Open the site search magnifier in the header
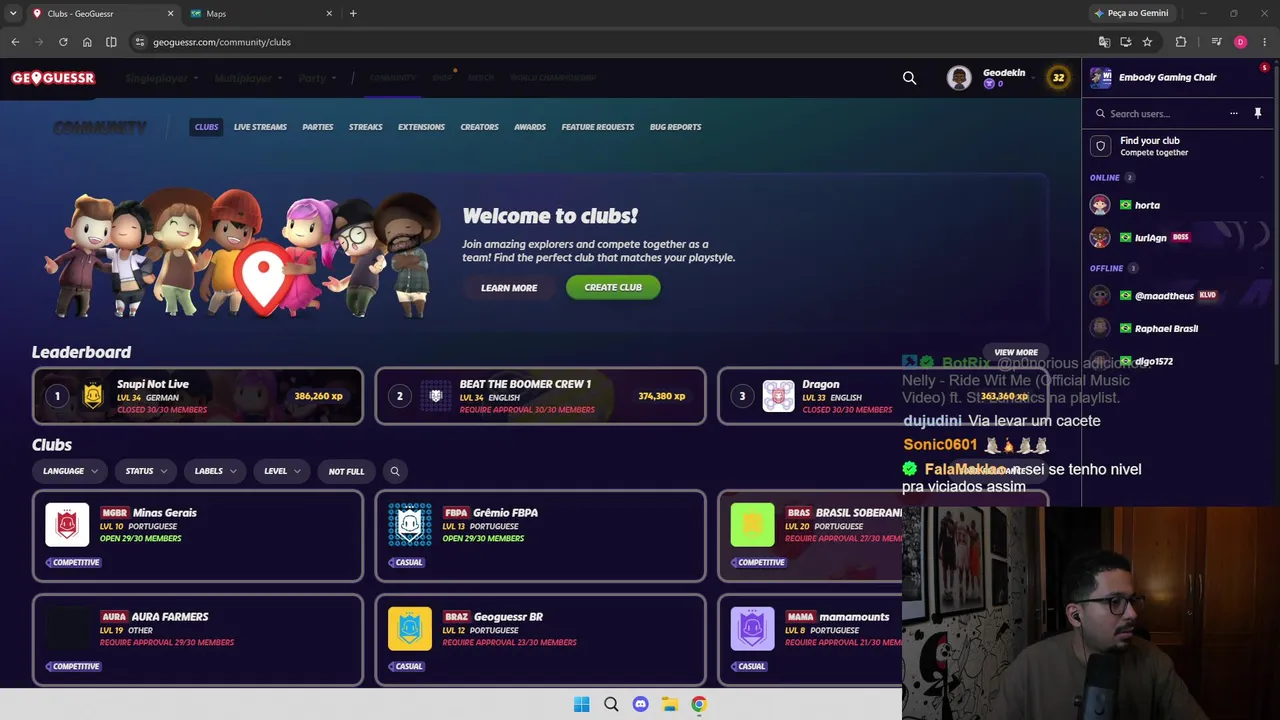The image size is (1280, 720). coord(909,78)
